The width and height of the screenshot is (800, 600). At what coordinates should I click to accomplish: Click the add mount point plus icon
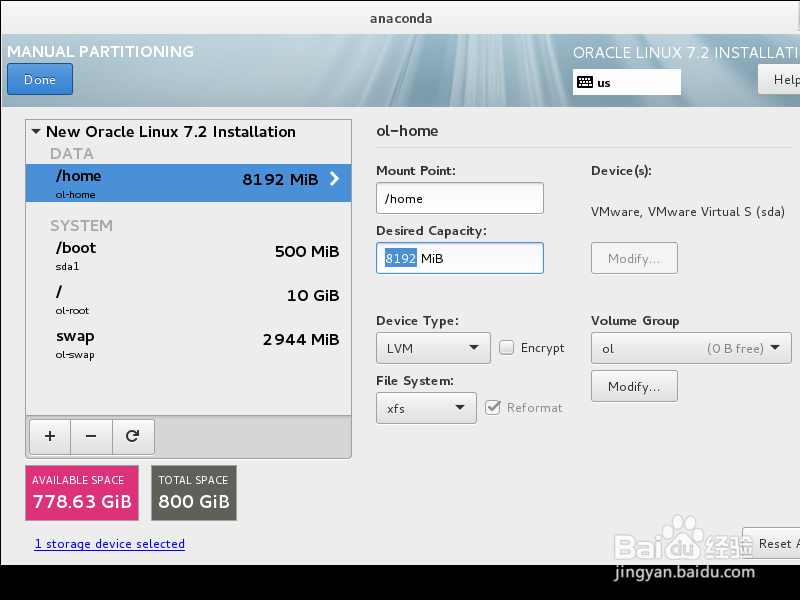click(50, 436)
